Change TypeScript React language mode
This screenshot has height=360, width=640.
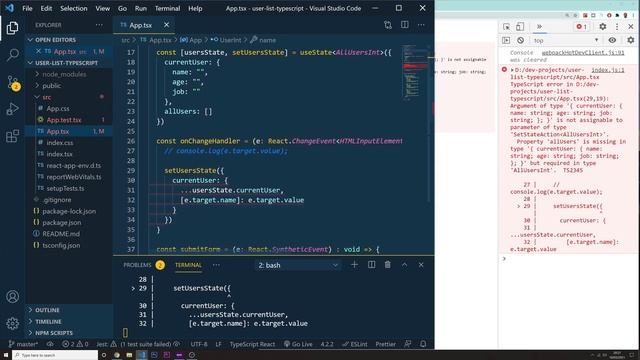[252, 344]
